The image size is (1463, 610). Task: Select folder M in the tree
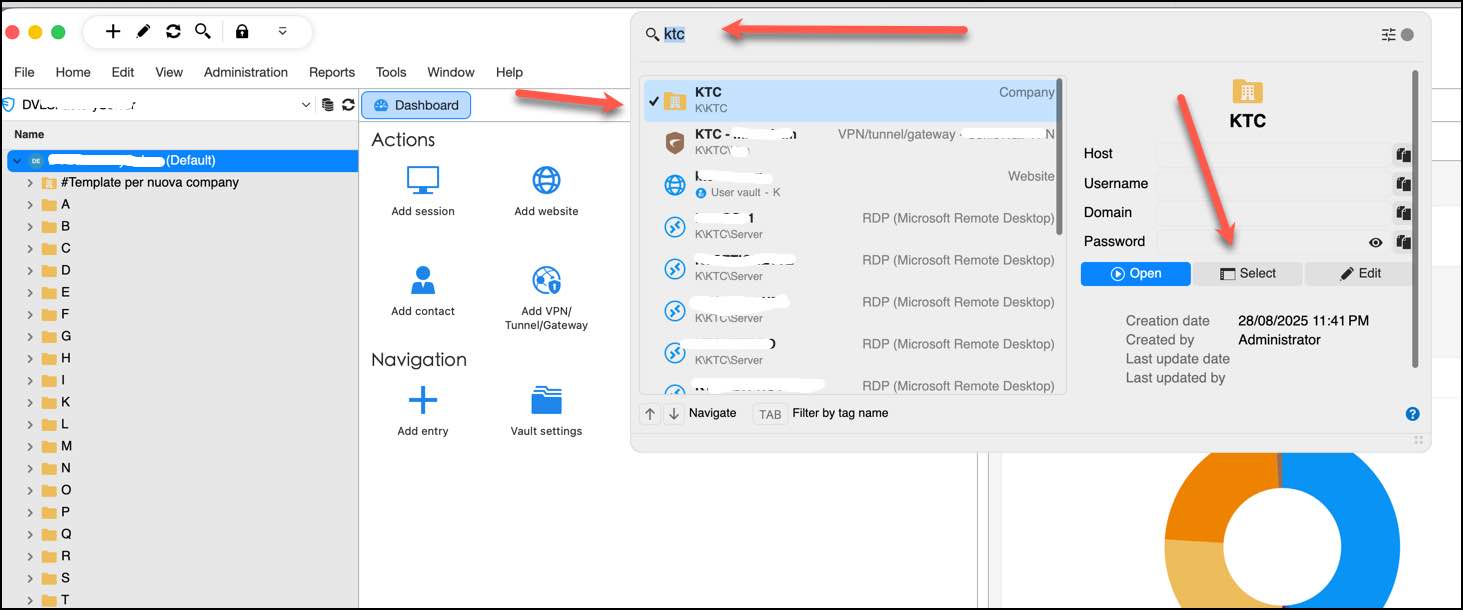tap(66, 447)
